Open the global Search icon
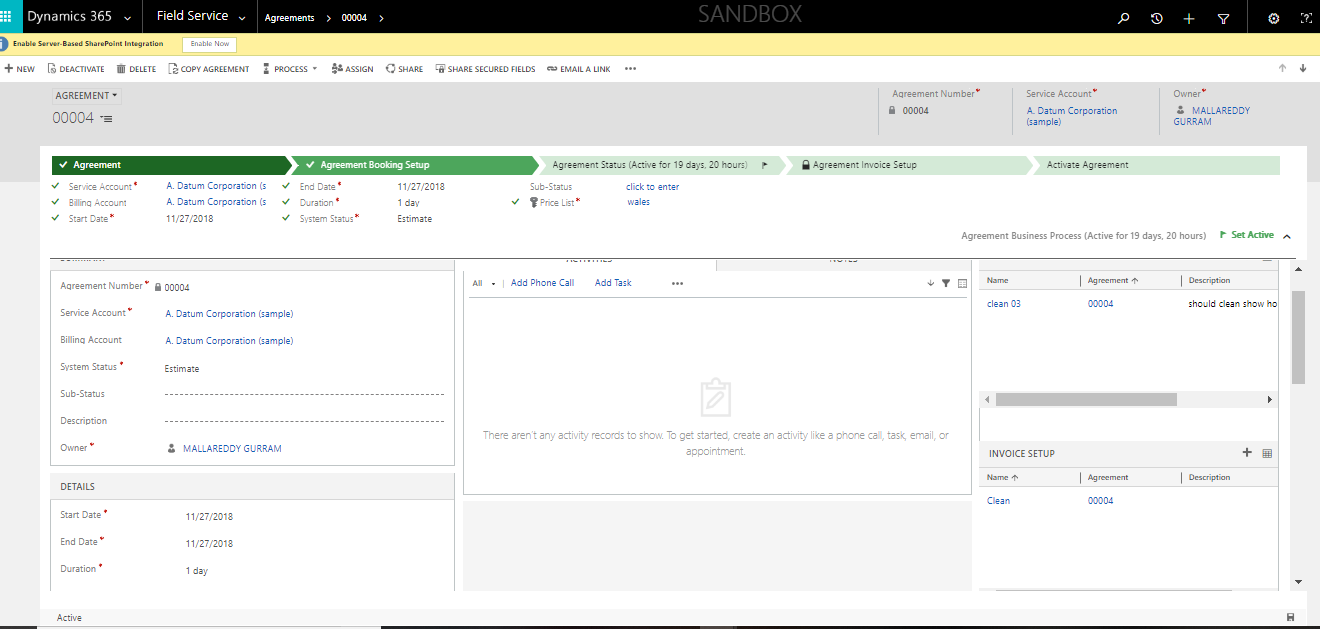The height and width of the screenshot is (629, 1320). tap(1123, 17)
